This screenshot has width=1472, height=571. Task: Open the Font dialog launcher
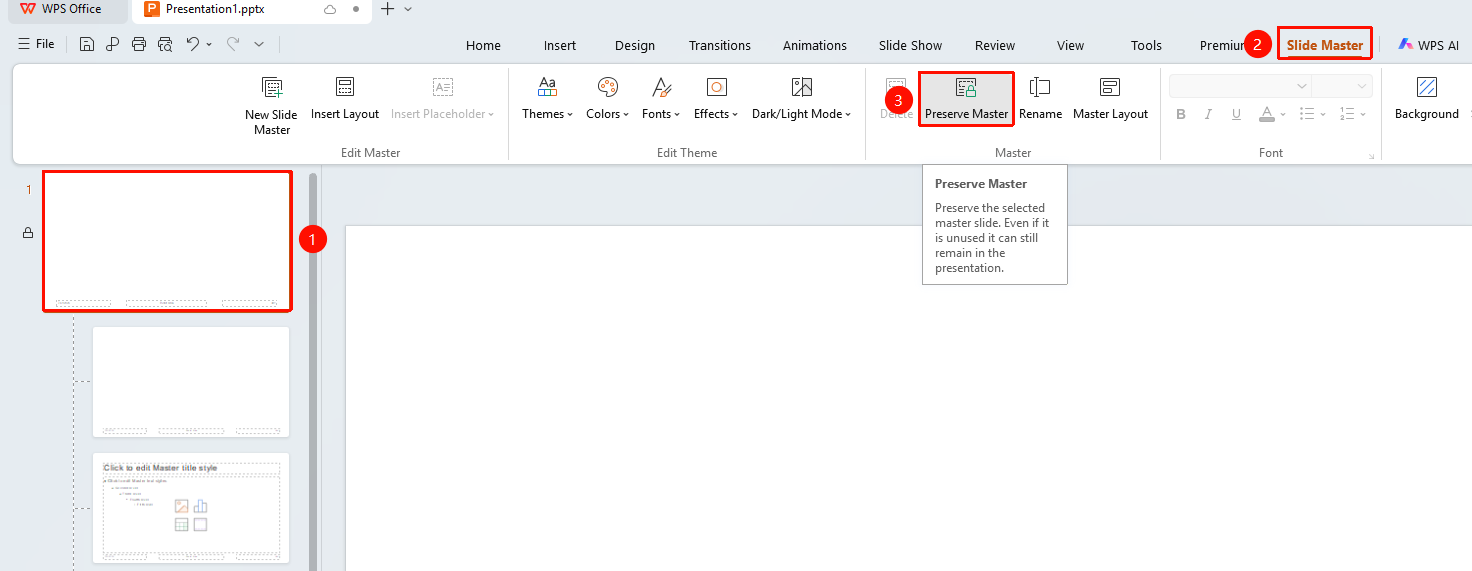point(1371,156)
